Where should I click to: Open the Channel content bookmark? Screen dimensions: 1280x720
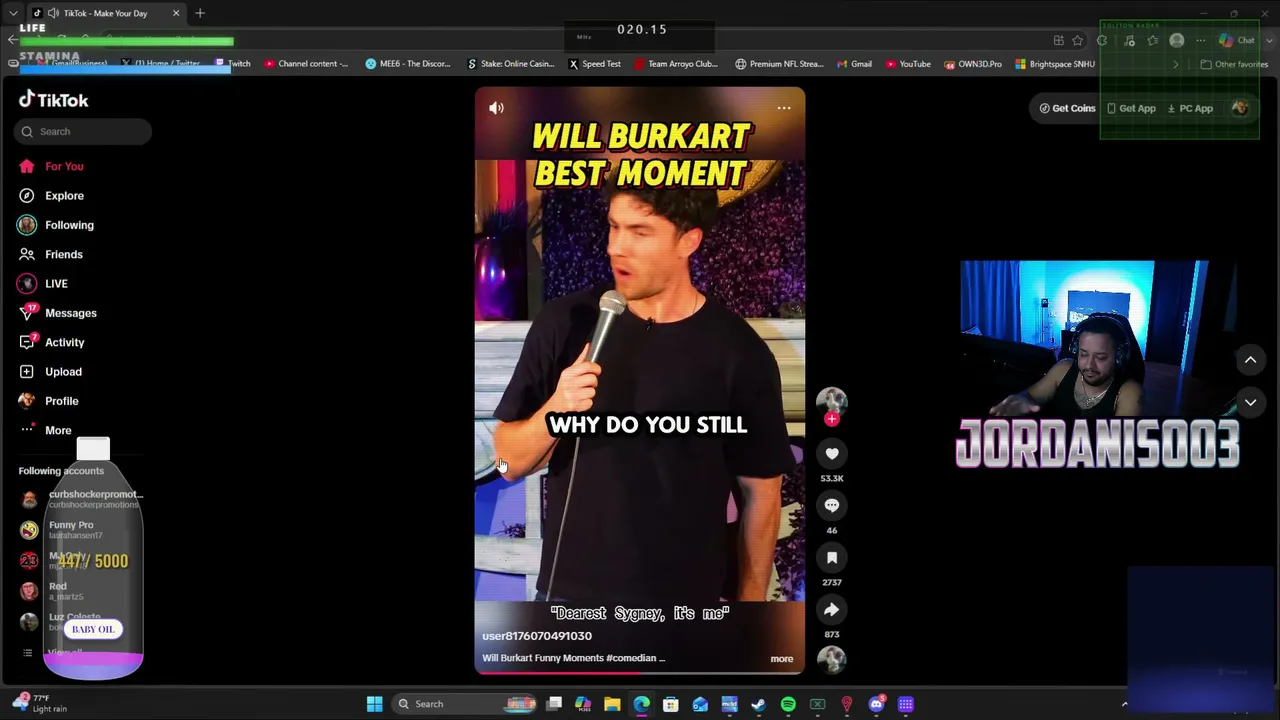[306, 64]
